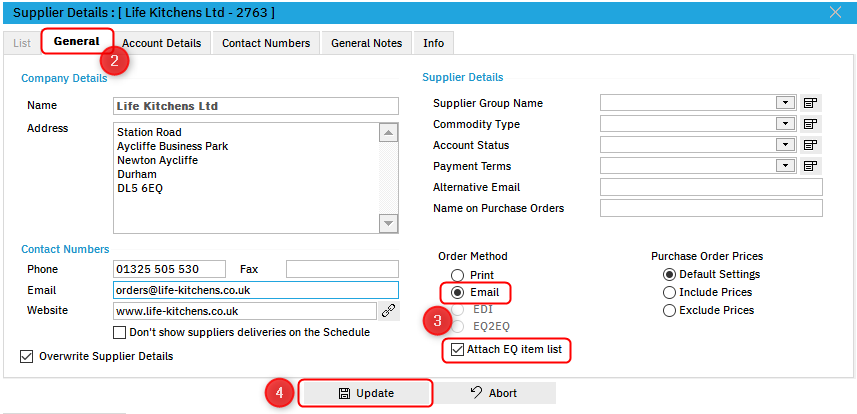The height and width of the screenshot is (414, 857).
Task: Expand Supplier Group Name dropdown
Action: click(x=785, y=103)
